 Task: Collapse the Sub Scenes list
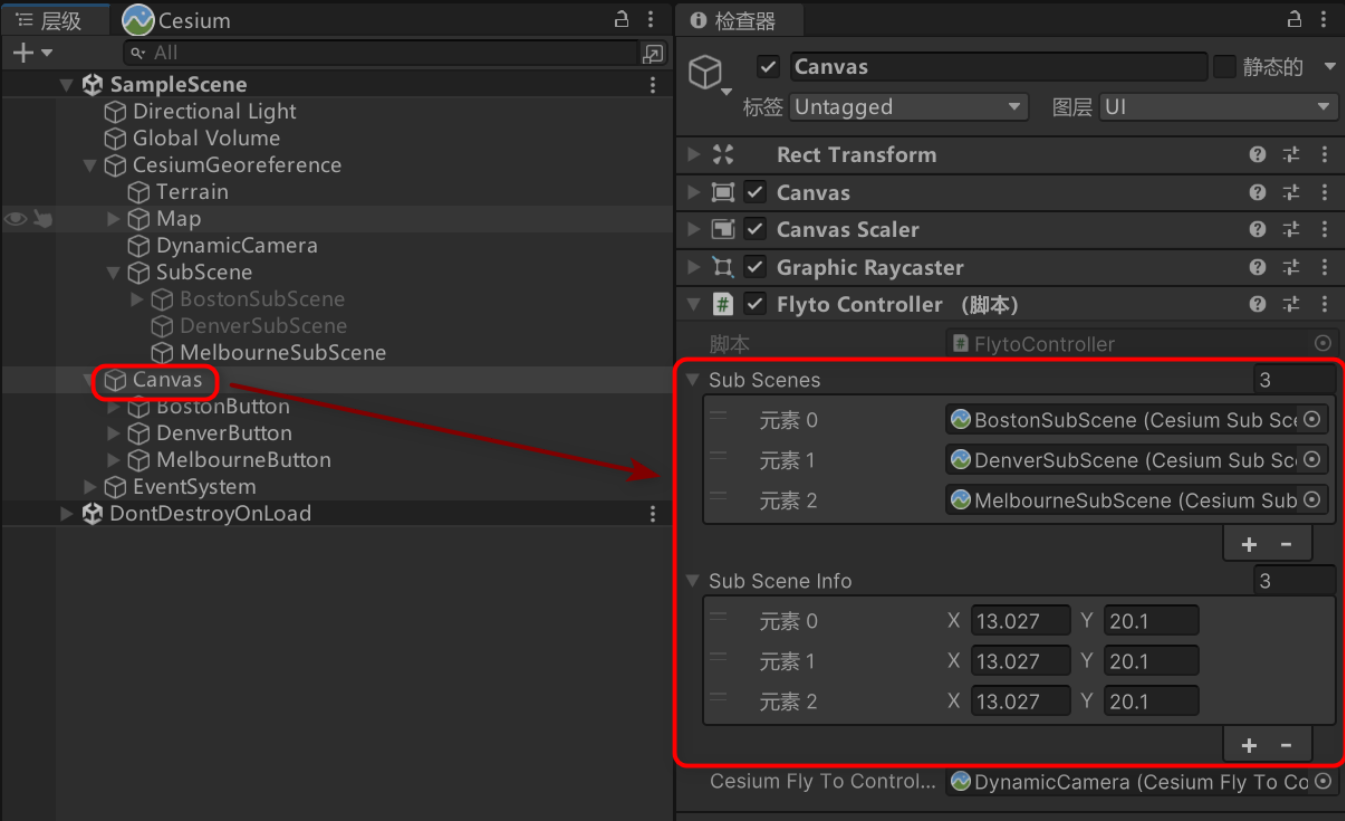click(692, 380)
